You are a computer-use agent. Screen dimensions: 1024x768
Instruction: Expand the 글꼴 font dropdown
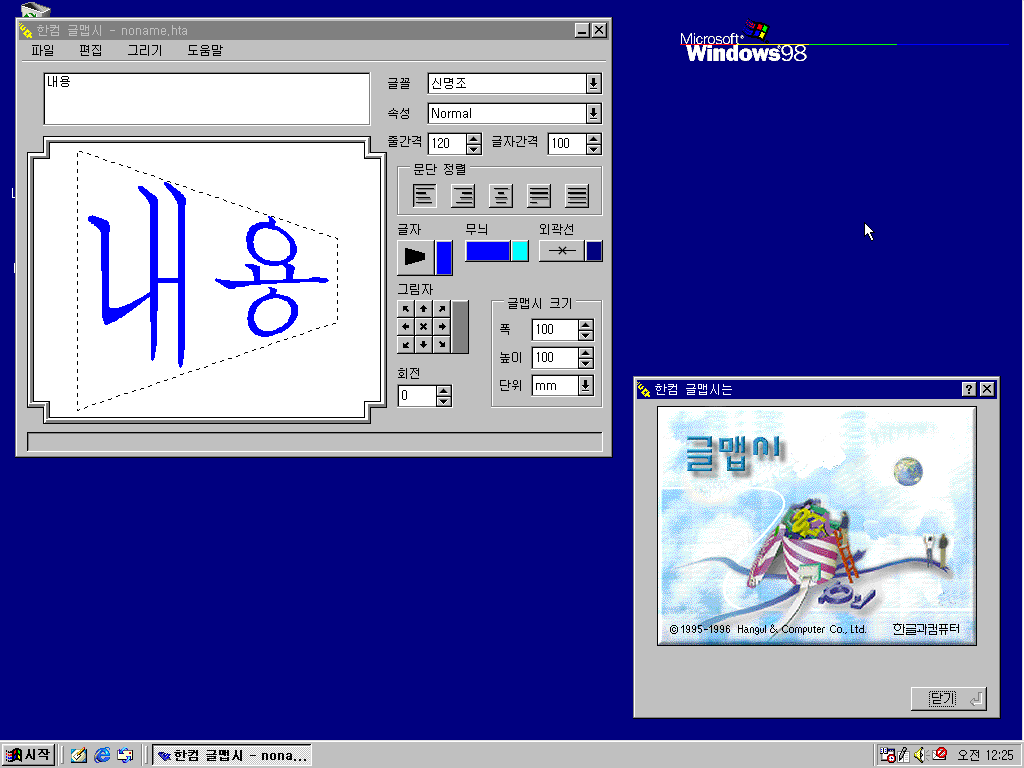(x=593, y=84)
